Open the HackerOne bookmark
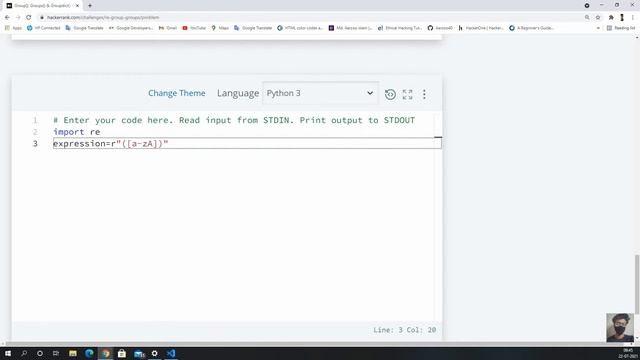Screen dimensions: 640x360 [x=481, y=28]
